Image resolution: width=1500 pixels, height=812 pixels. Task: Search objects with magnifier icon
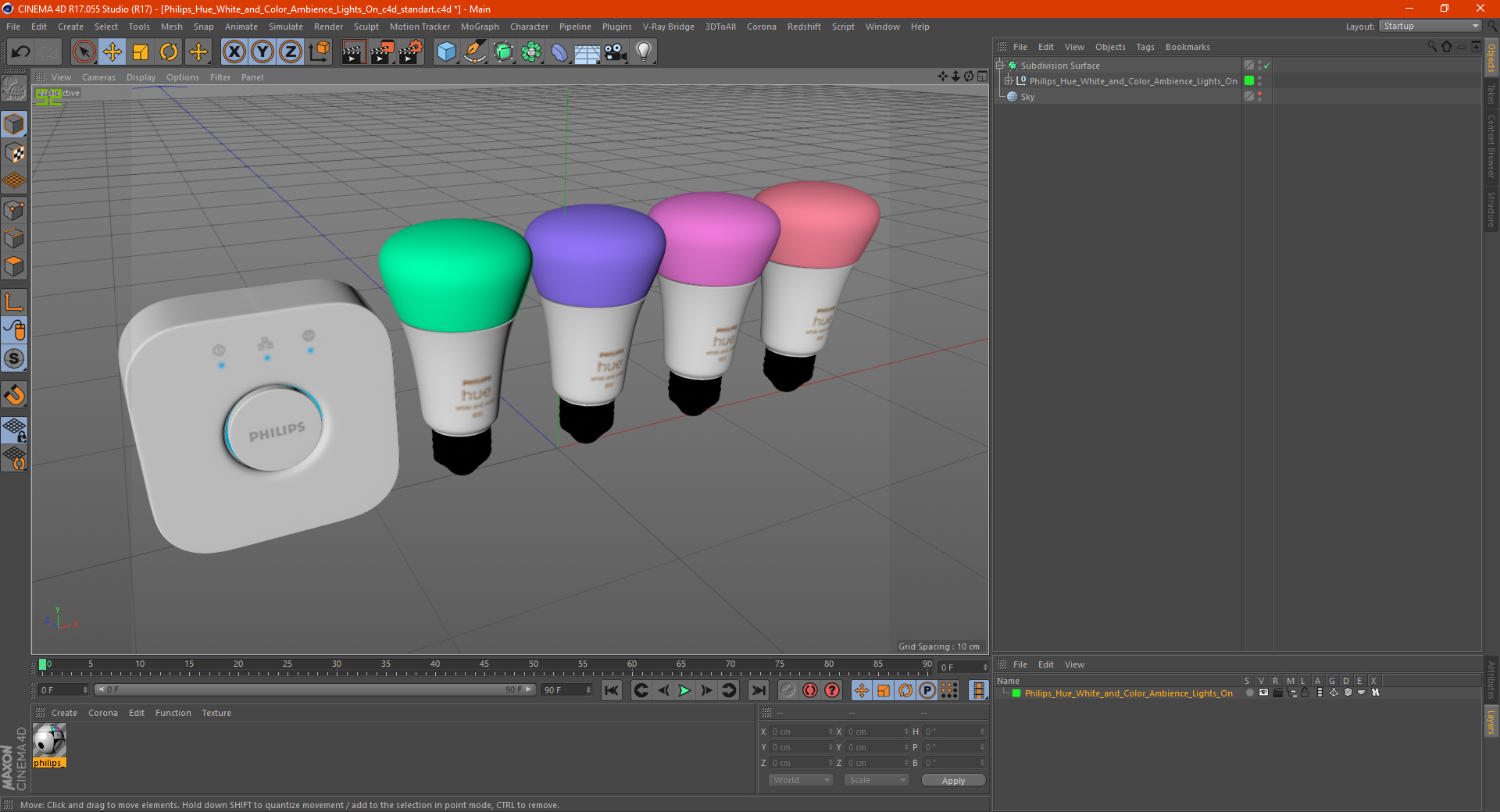click(1431, 47)
